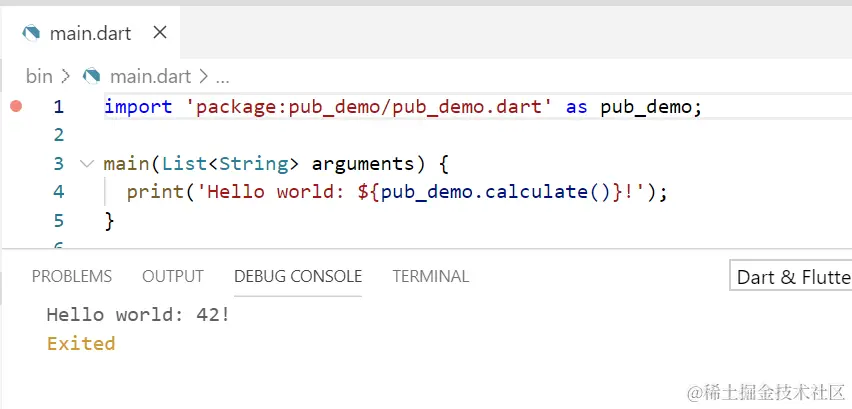Screen dimensions: 852x409
Task: Open the Dart & Flutter dropdown
Action: click(x=791, y=277)
